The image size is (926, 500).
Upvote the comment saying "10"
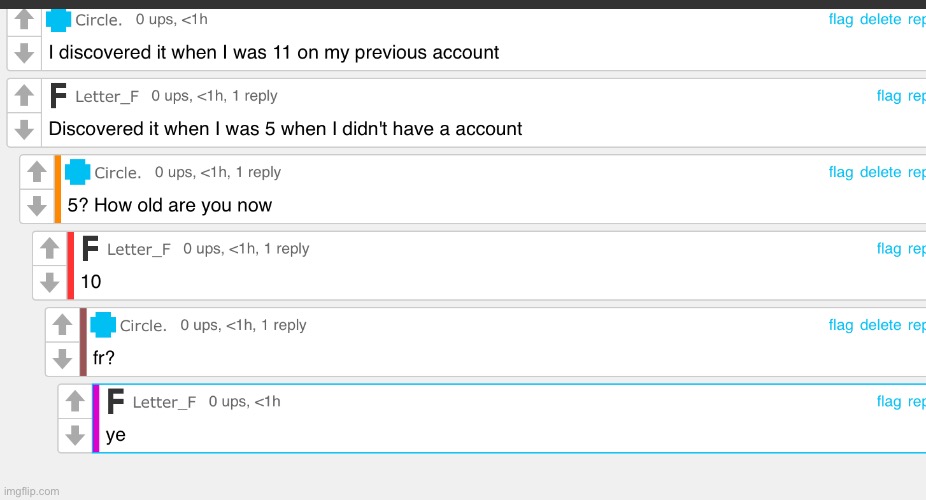point(50,250)
